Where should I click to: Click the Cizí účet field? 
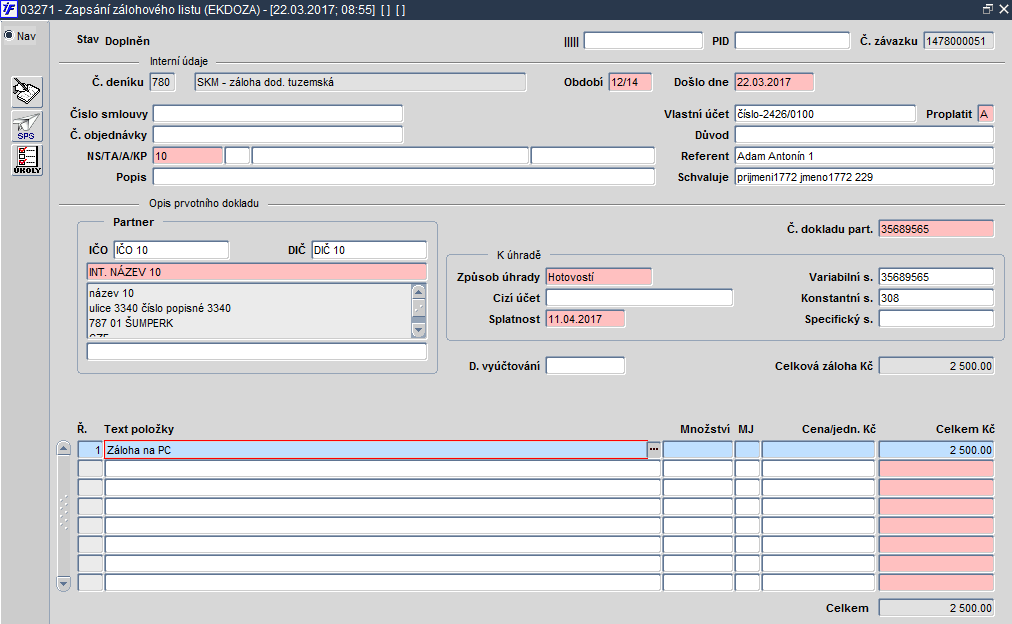pos(640,297)
